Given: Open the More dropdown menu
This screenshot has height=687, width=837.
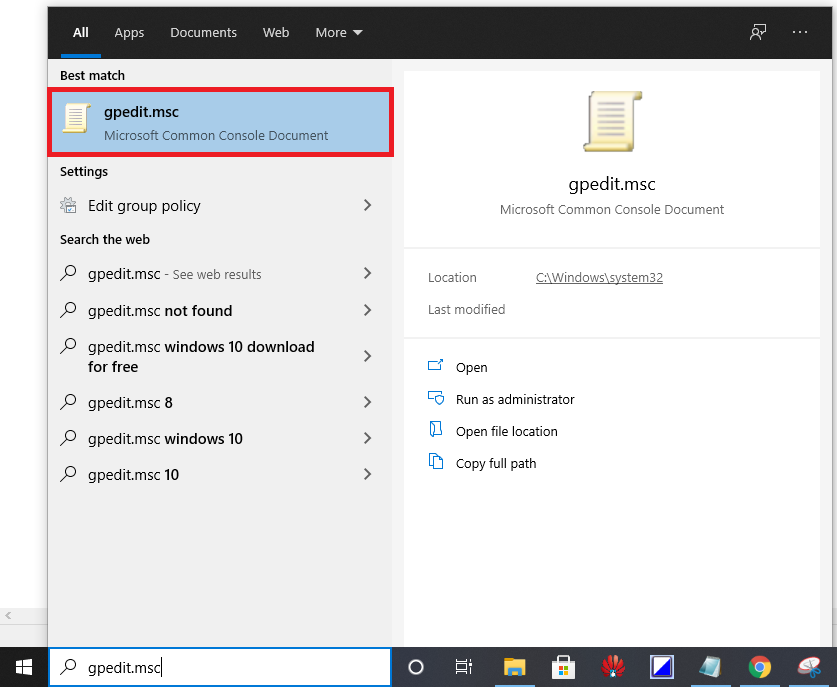Looking at the screenshot, I should (339, 33).
